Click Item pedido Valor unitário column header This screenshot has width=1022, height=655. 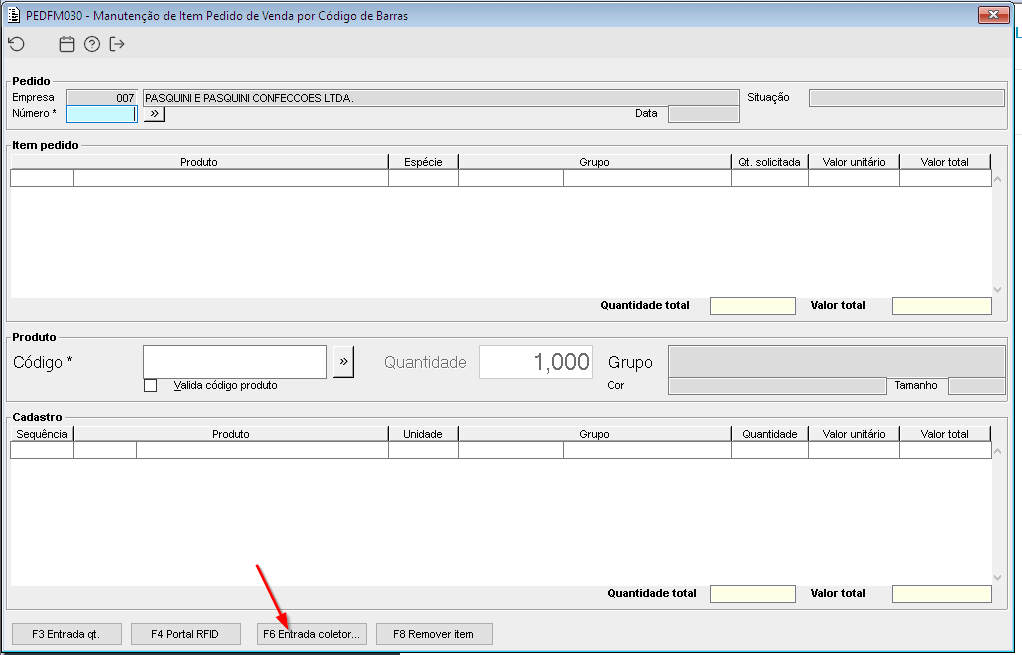point(854,162)
